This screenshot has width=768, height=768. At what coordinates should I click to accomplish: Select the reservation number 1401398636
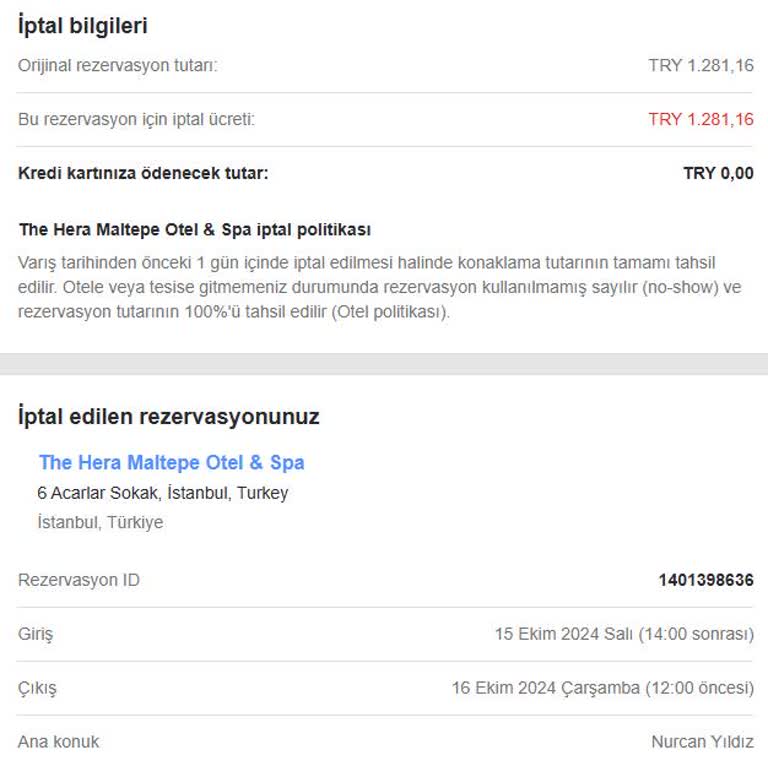coord(705,580)
